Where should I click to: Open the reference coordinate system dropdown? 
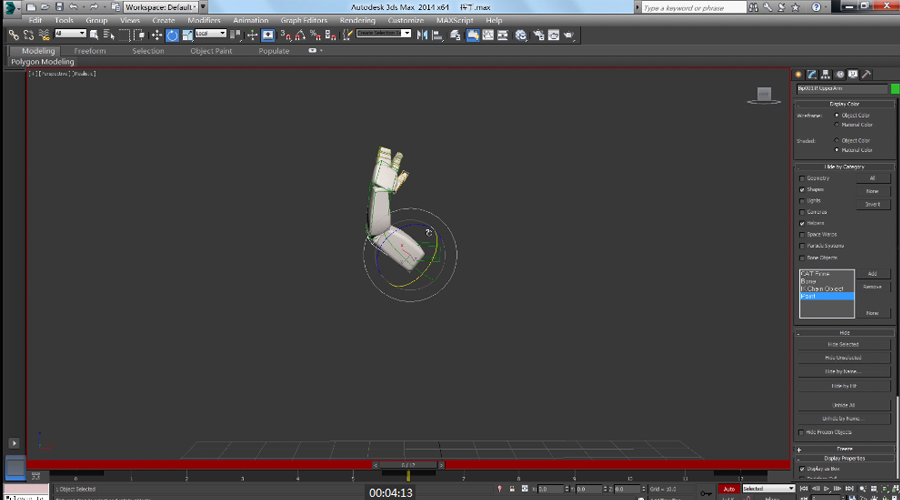tap(211, 34)
